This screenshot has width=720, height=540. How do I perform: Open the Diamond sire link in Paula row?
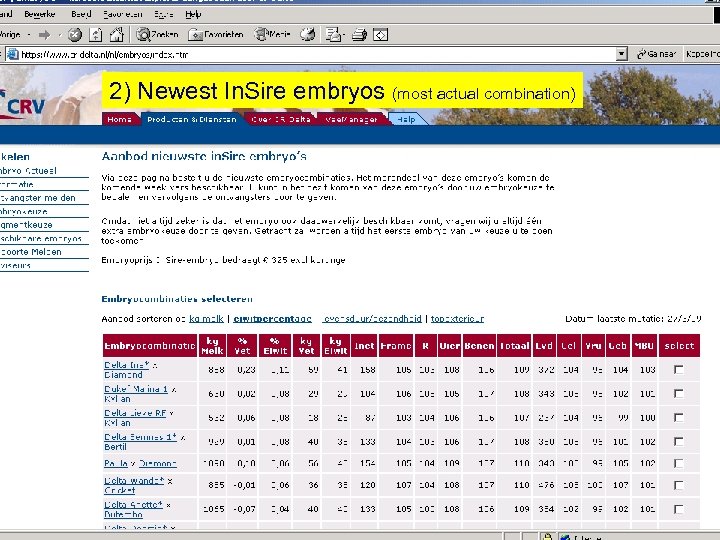coord(158,463)
